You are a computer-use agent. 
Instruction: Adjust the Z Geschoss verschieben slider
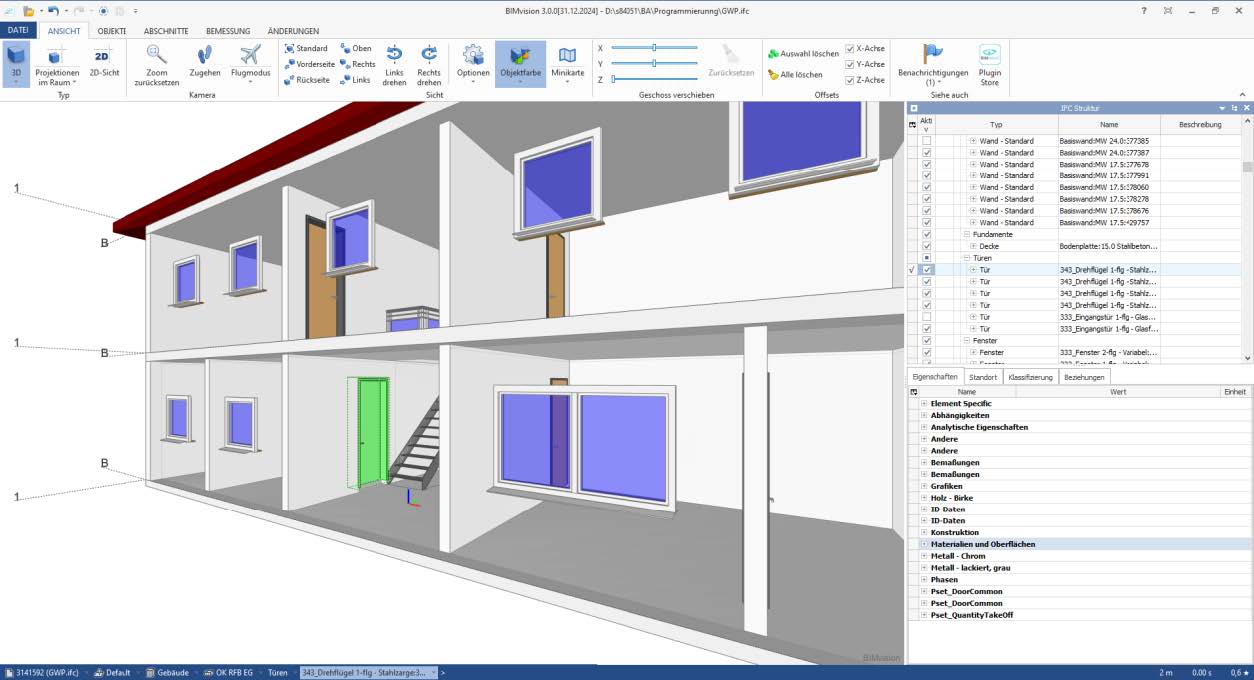(654, 78)
